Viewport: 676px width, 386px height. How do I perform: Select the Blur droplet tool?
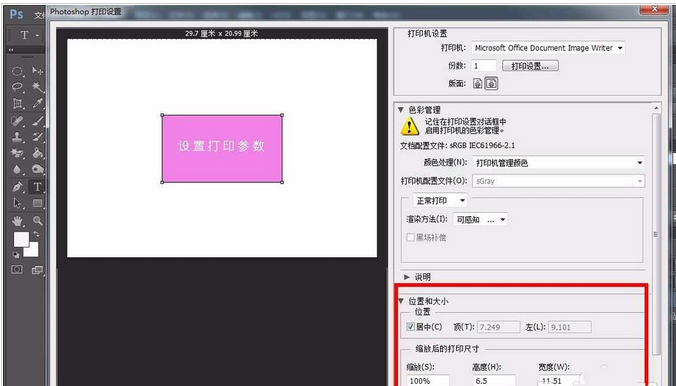click(17, 169)
